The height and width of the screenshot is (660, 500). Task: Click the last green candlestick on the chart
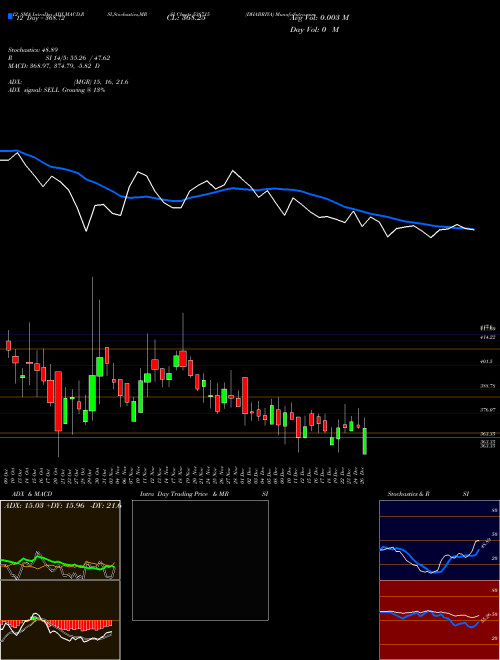364,441
